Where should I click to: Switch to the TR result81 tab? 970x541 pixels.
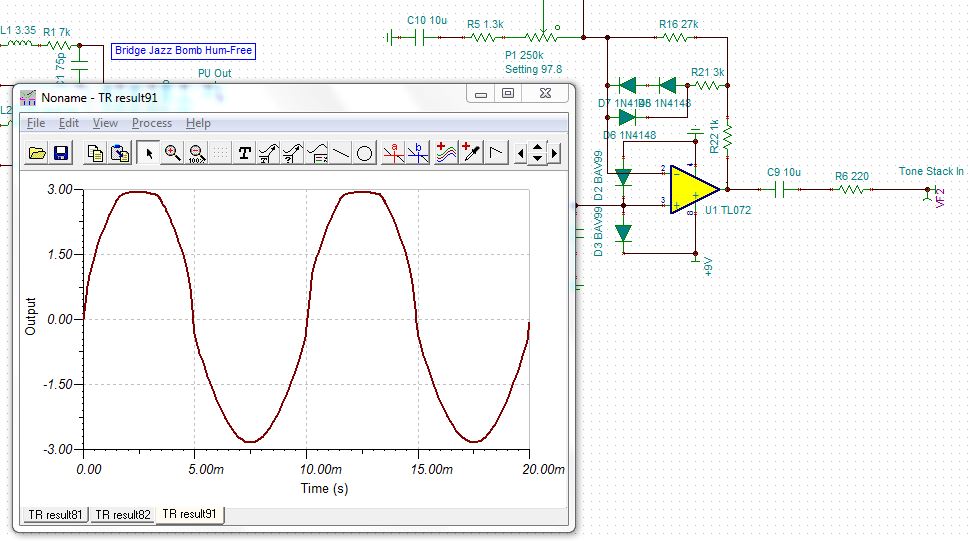point(55,514)
